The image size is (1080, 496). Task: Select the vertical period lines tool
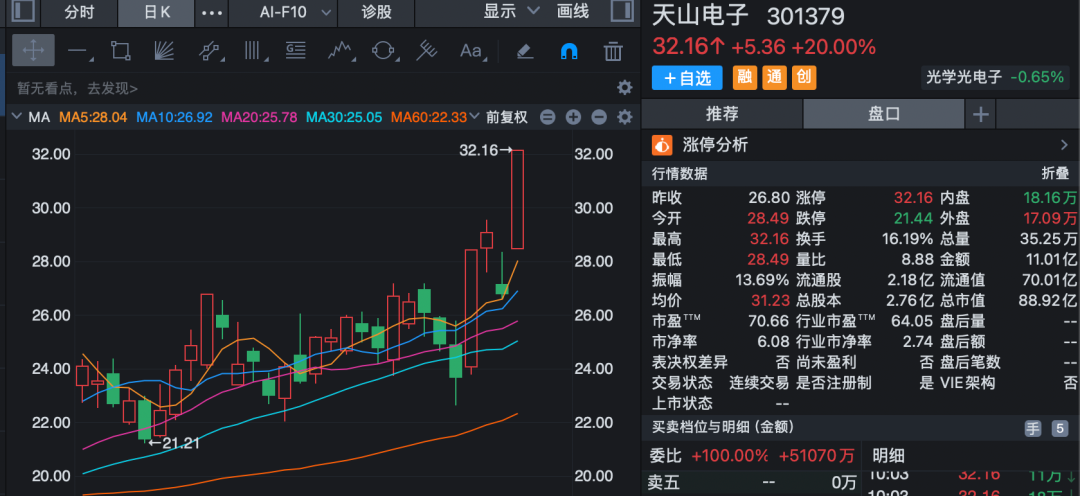[253, 50]
